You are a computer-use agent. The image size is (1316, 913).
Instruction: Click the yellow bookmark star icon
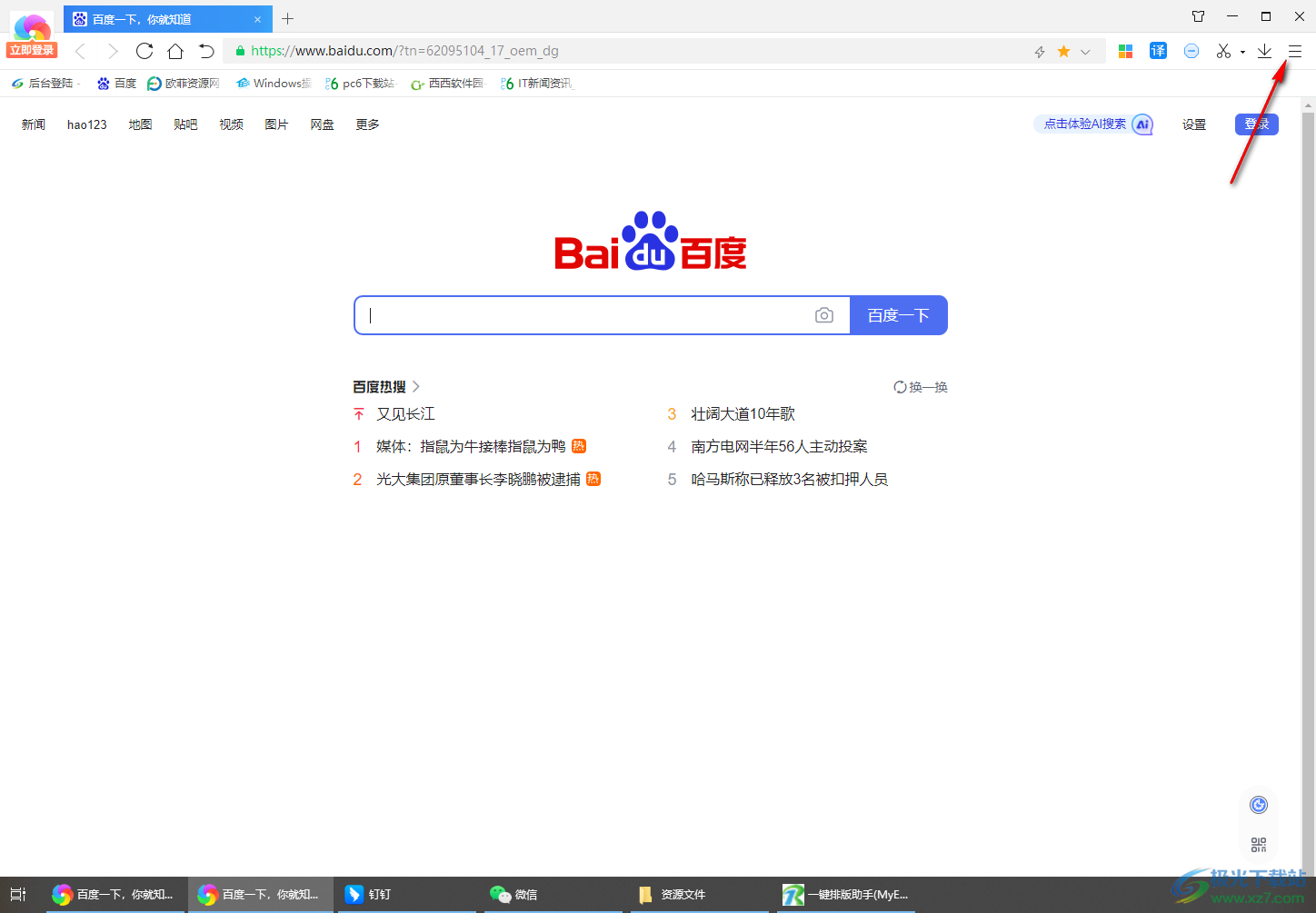tap(1063, 52)
